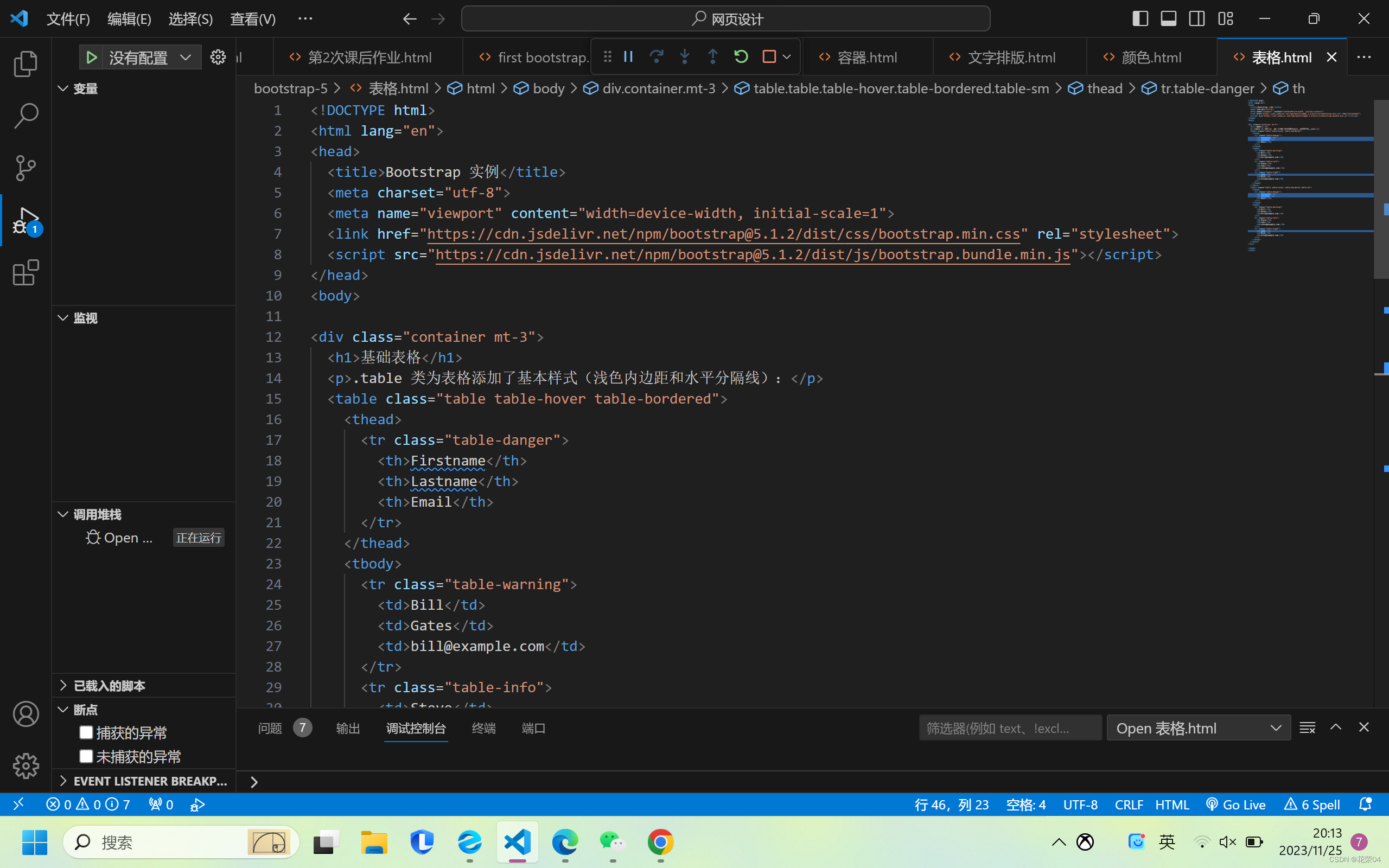Open launch.json gear icon
Viewport: 1389px width, 868px height.
[x=218, y=57]
